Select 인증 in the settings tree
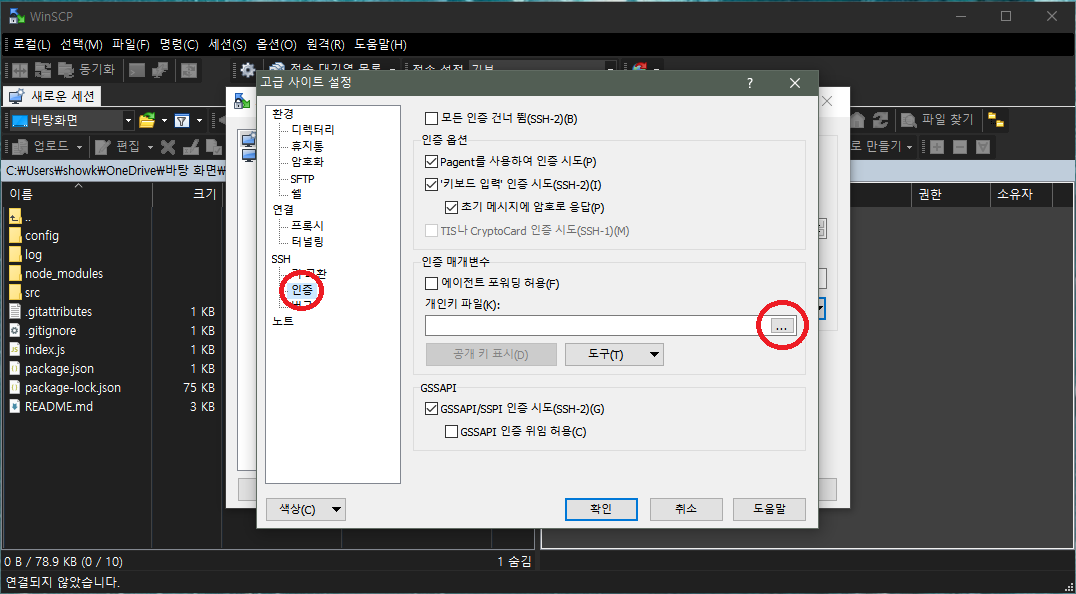1076x594 pixels. click(302, 289)
